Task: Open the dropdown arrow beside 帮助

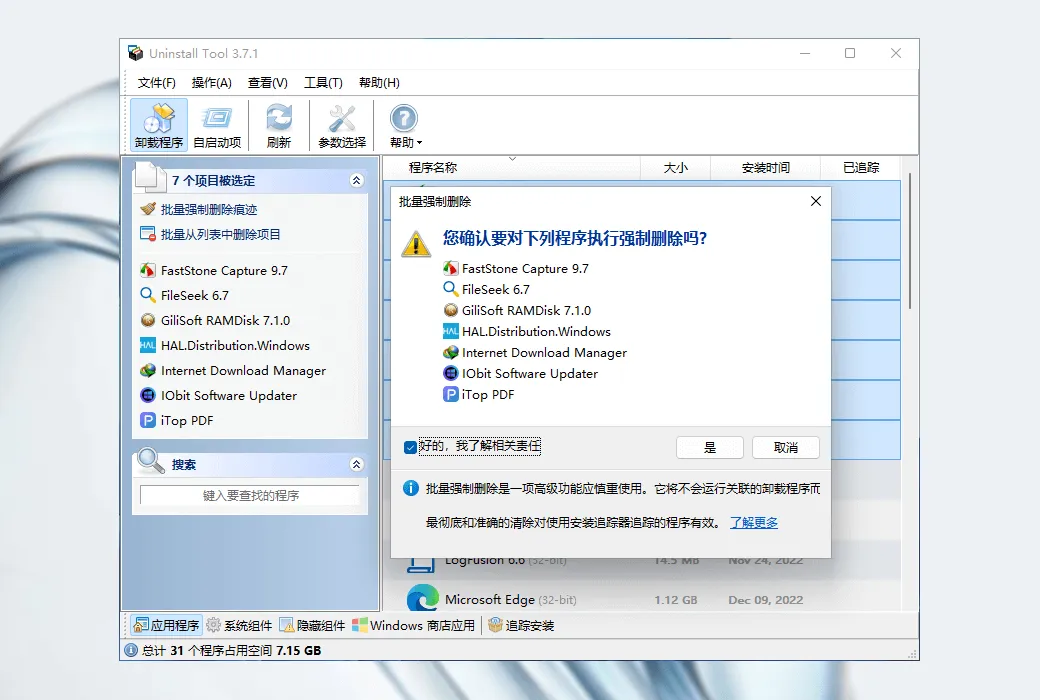Action: 419,143
